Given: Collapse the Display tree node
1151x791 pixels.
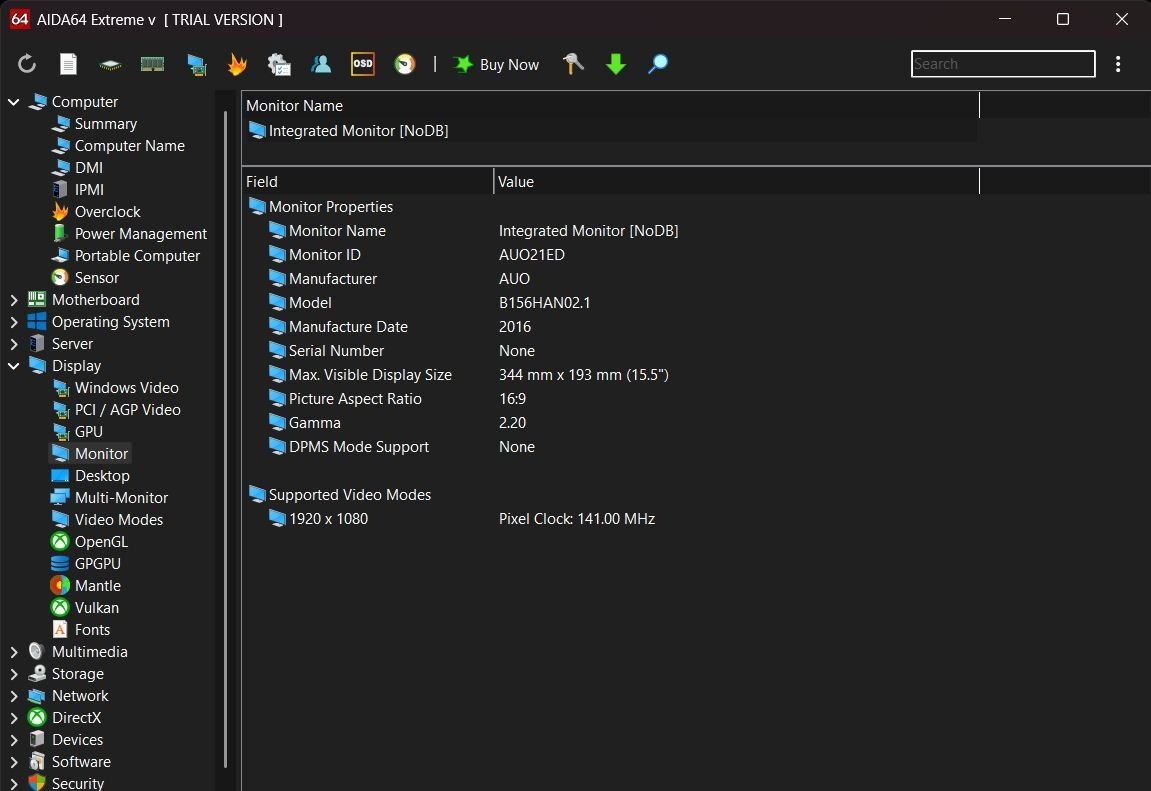Looking at the screenshot, I should [x=13, y=366].
